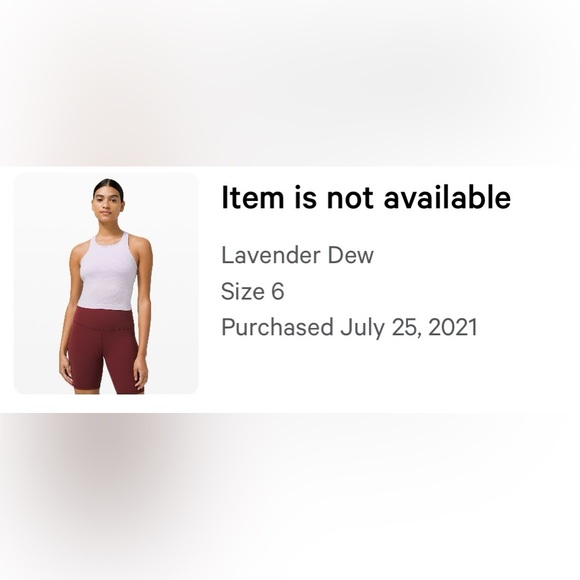
Task: Click the 'Item is not available' heading
Action: coord(366,197)
